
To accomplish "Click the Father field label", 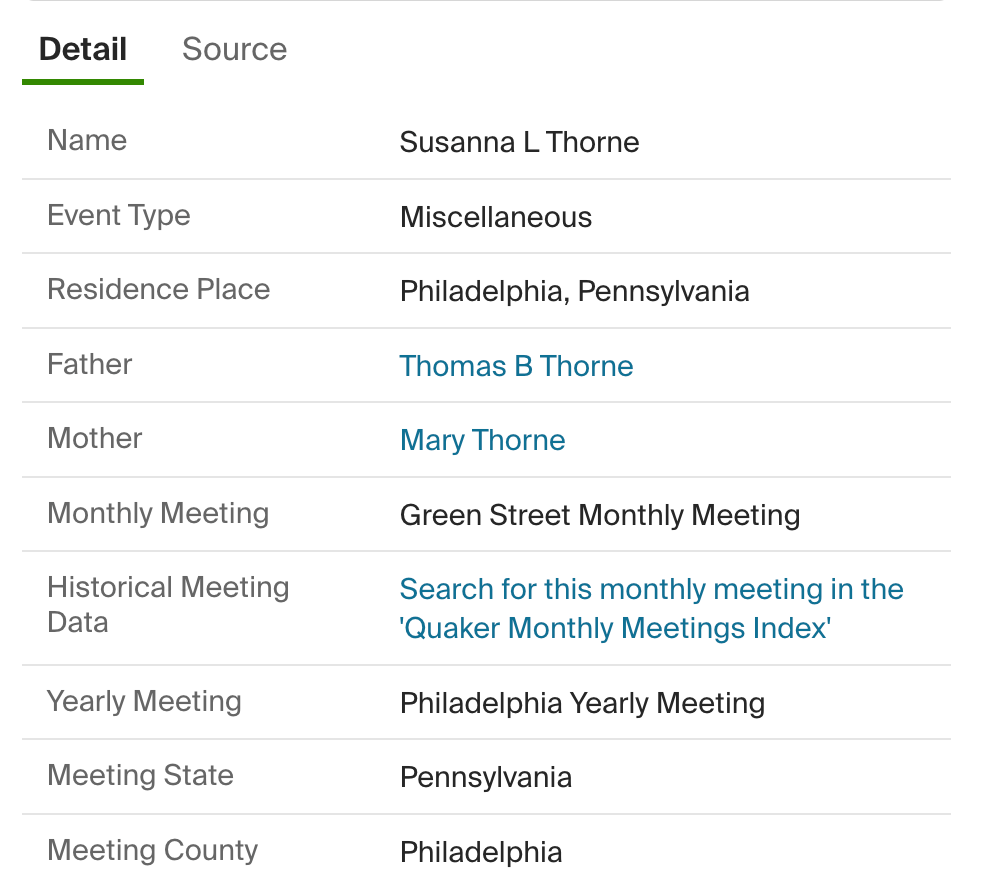I will coord(89,364).
